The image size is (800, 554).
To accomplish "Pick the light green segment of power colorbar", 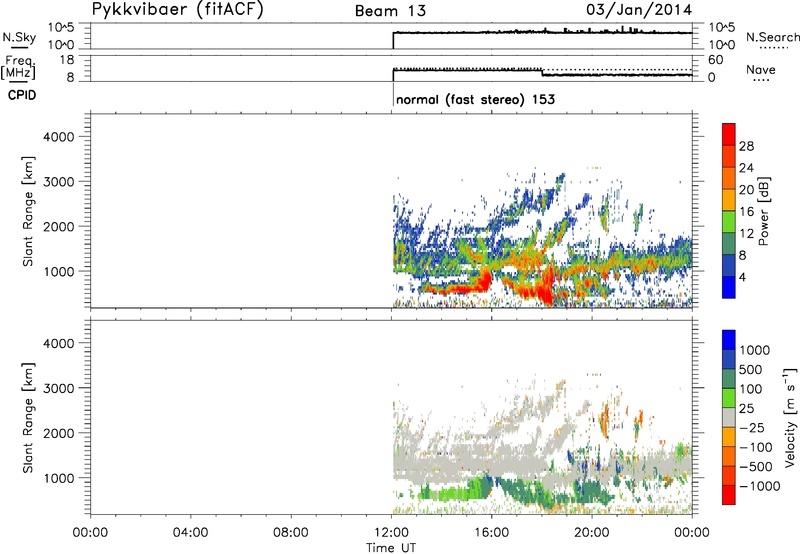I will pos(729,222).
